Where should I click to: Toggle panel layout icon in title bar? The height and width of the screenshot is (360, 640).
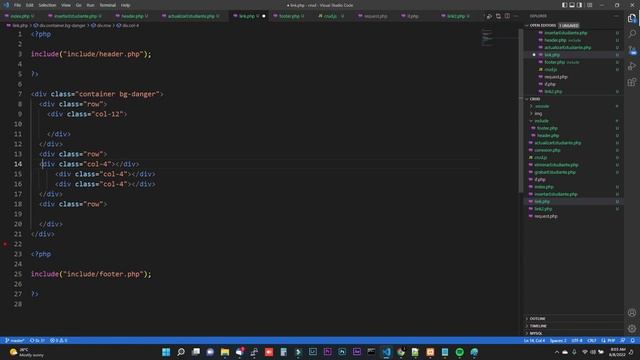572,5
